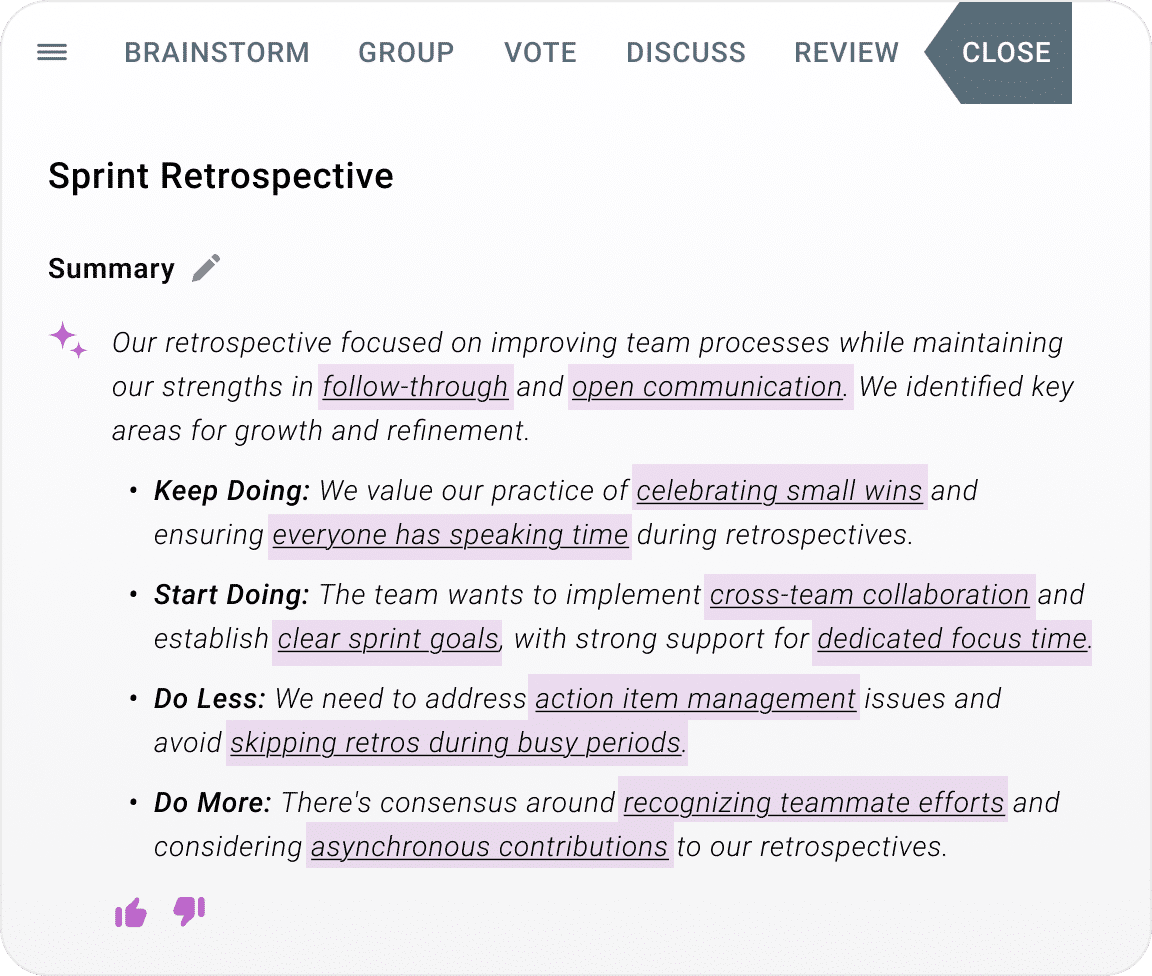Click everyone has speaking time link
The image size is (1152, 976).
pyautogui.click(x=450, y=535)
